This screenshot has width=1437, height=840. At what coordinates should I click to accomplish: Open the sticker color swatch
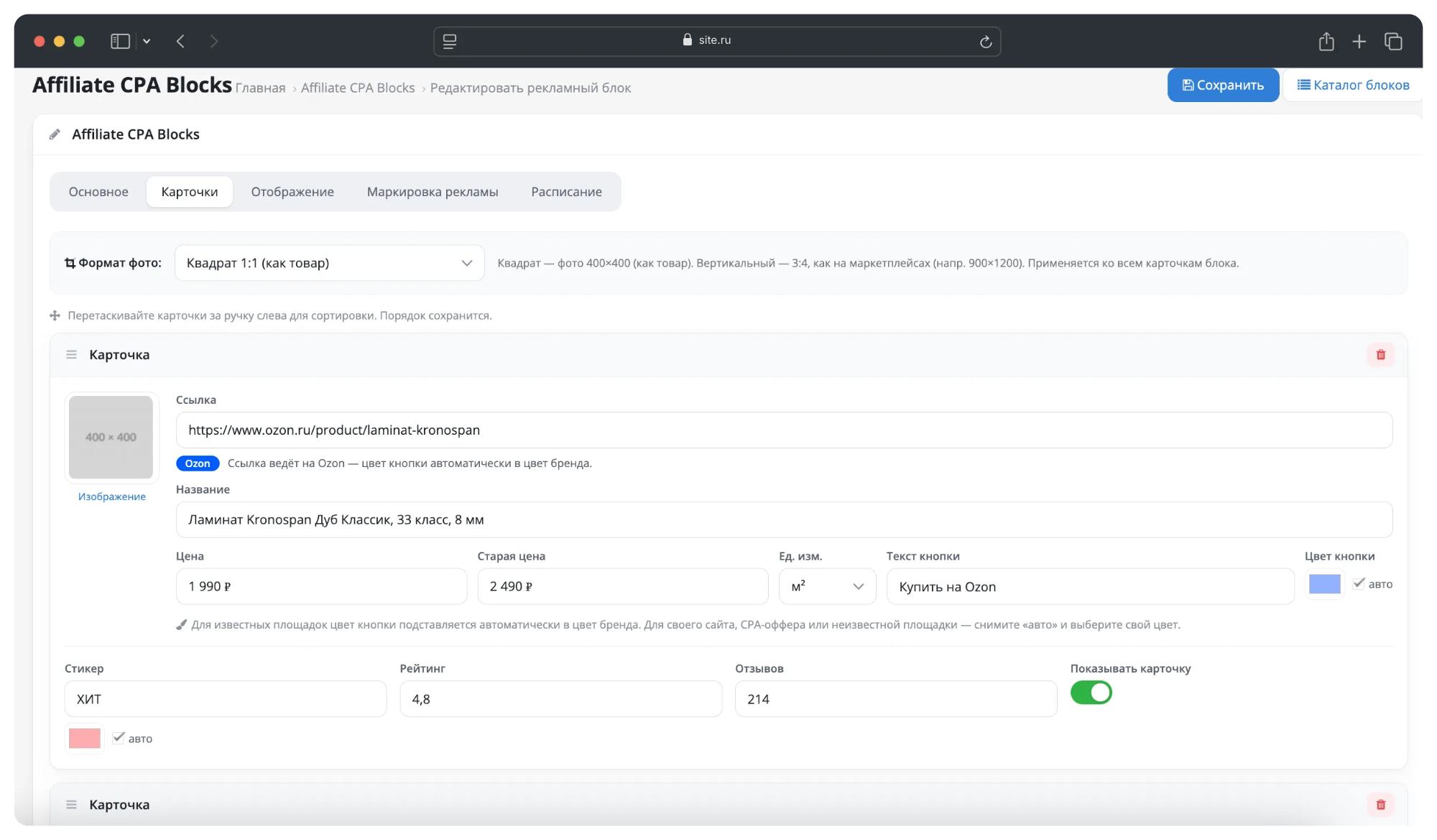tap(85, 738)
